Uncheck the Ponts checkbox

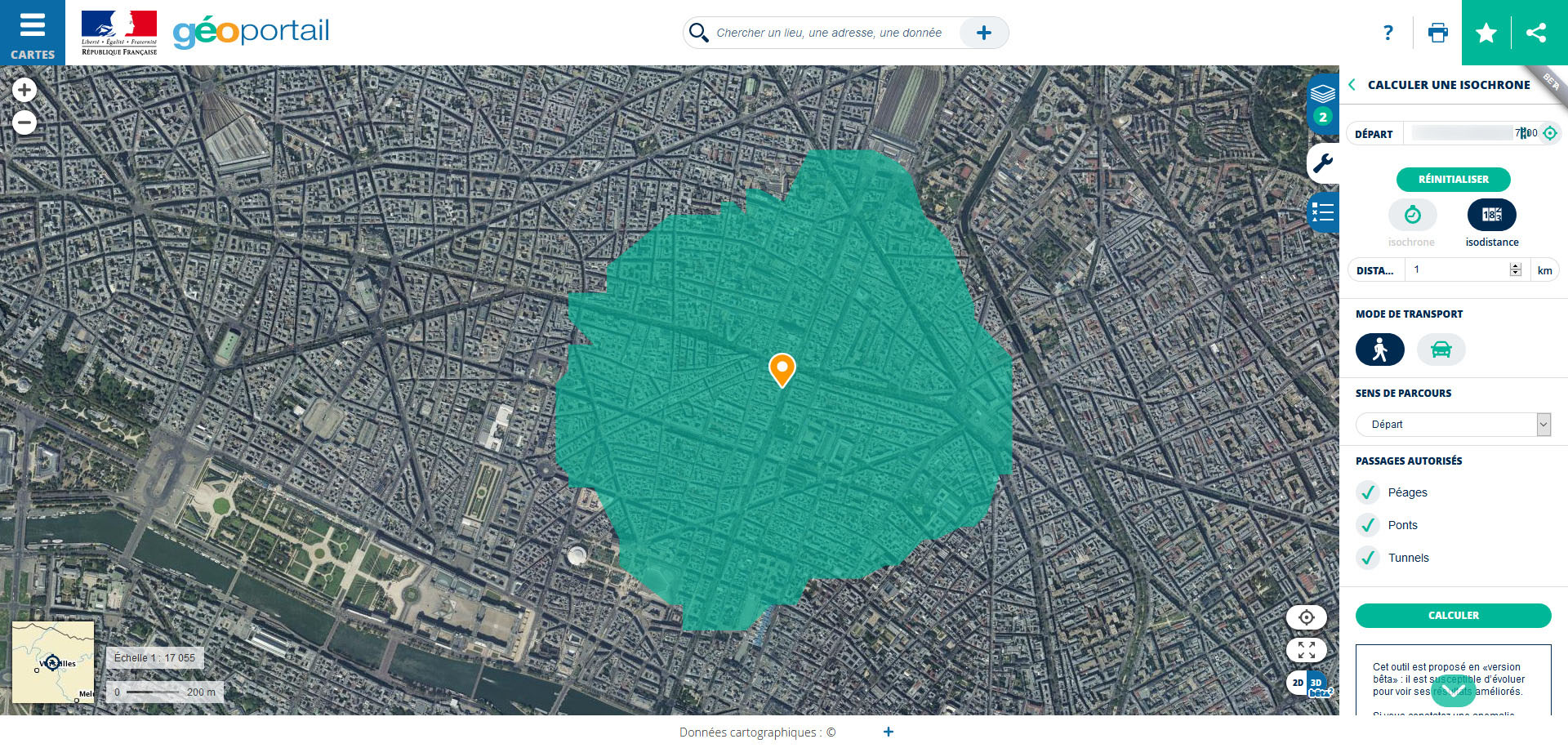click(1368, 525)
